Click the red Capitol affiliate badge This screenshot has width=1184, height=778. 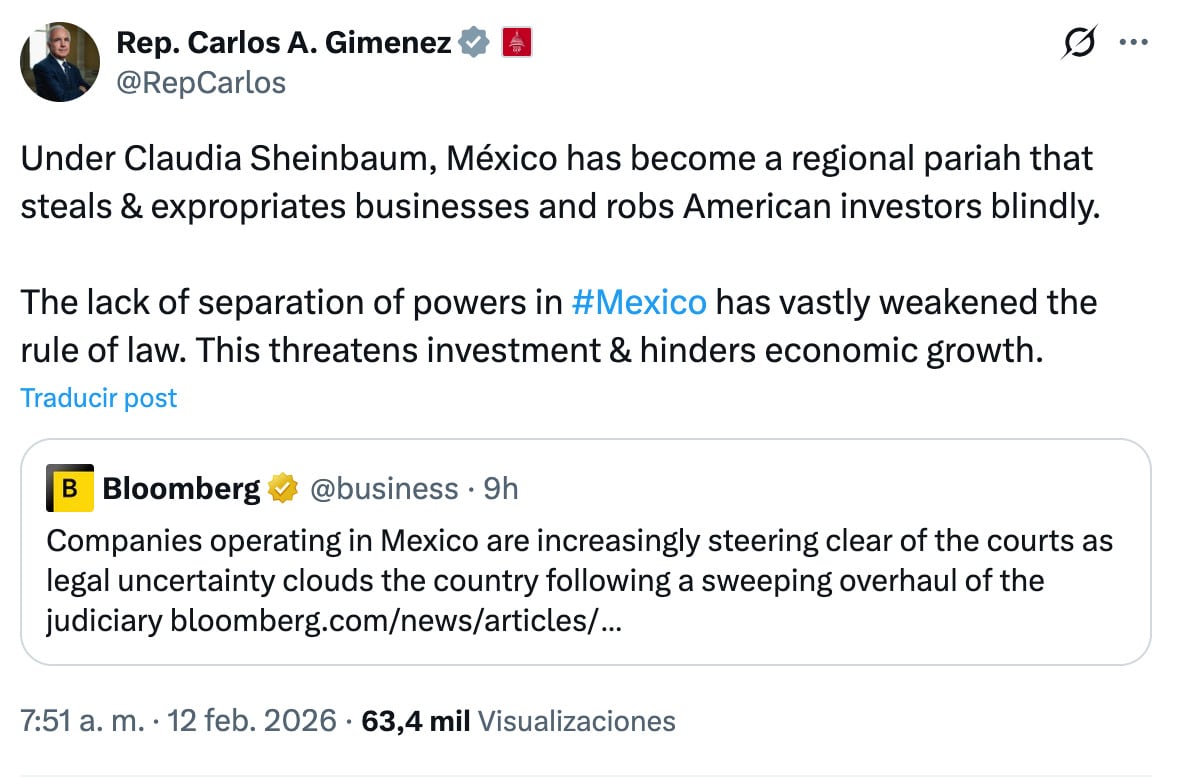(517, 41)
